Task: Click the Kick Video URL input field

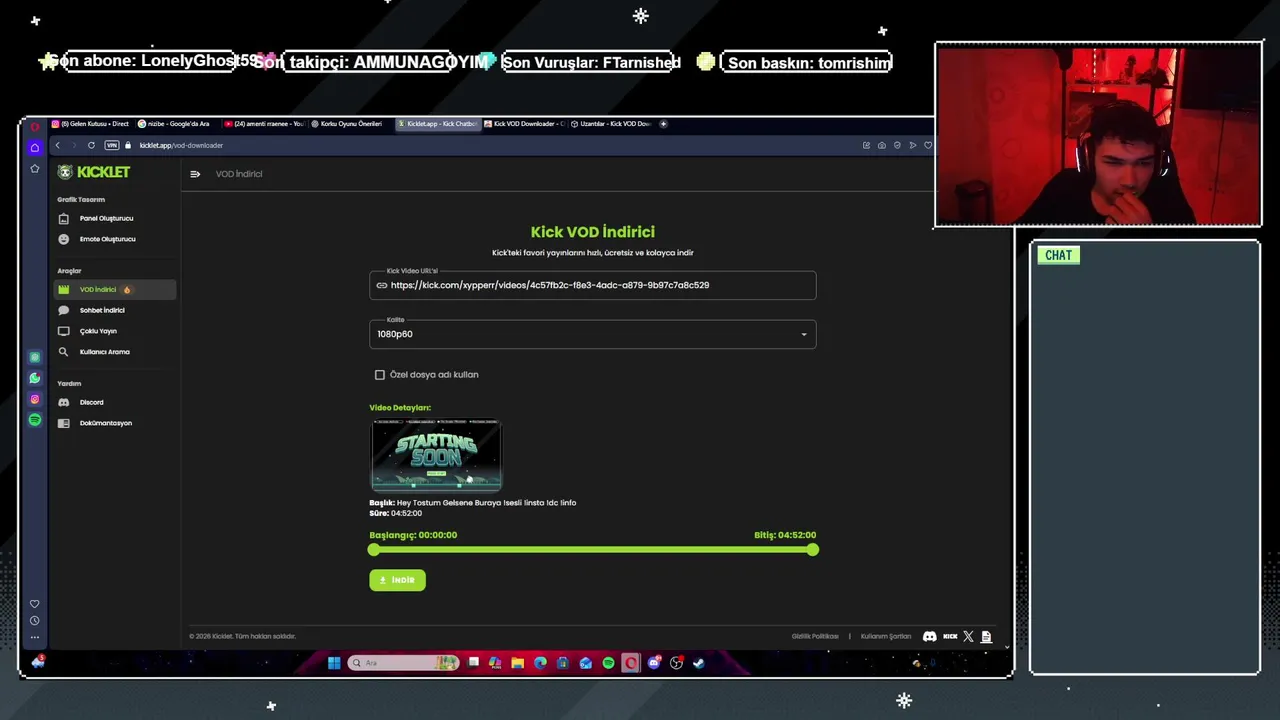Action: pyautogui.click(x=592, y=285)
